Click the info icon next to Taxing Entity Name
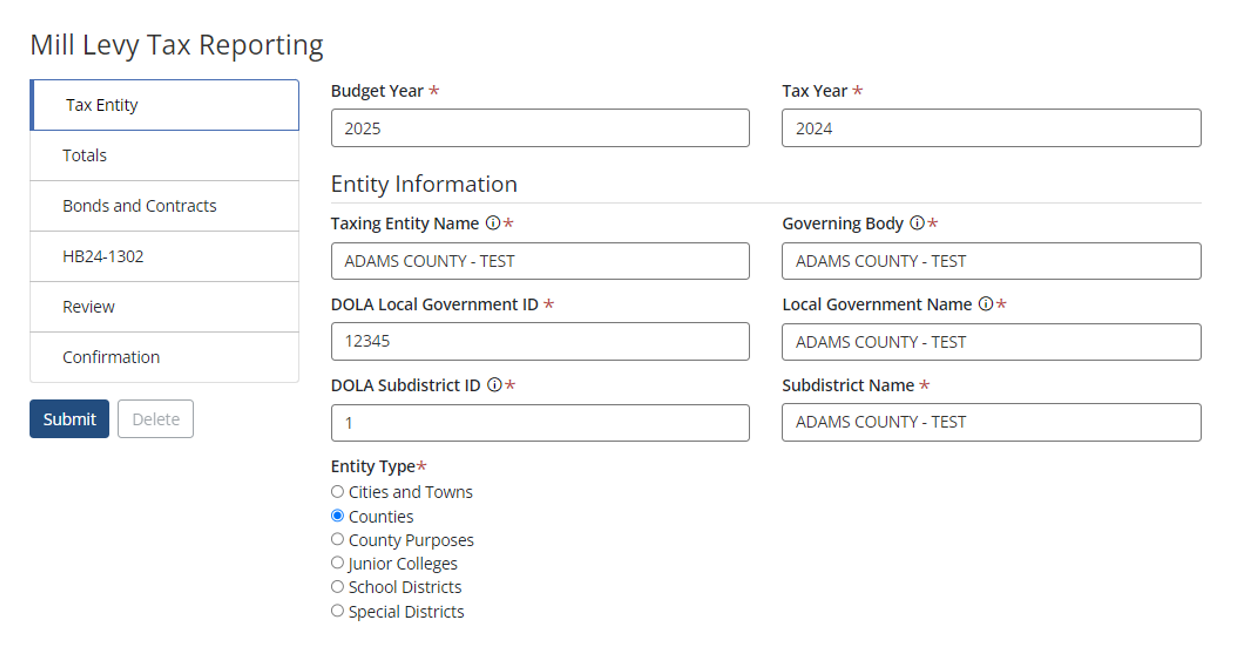This screenshot has width=1236, height=645. click(492, 223)
